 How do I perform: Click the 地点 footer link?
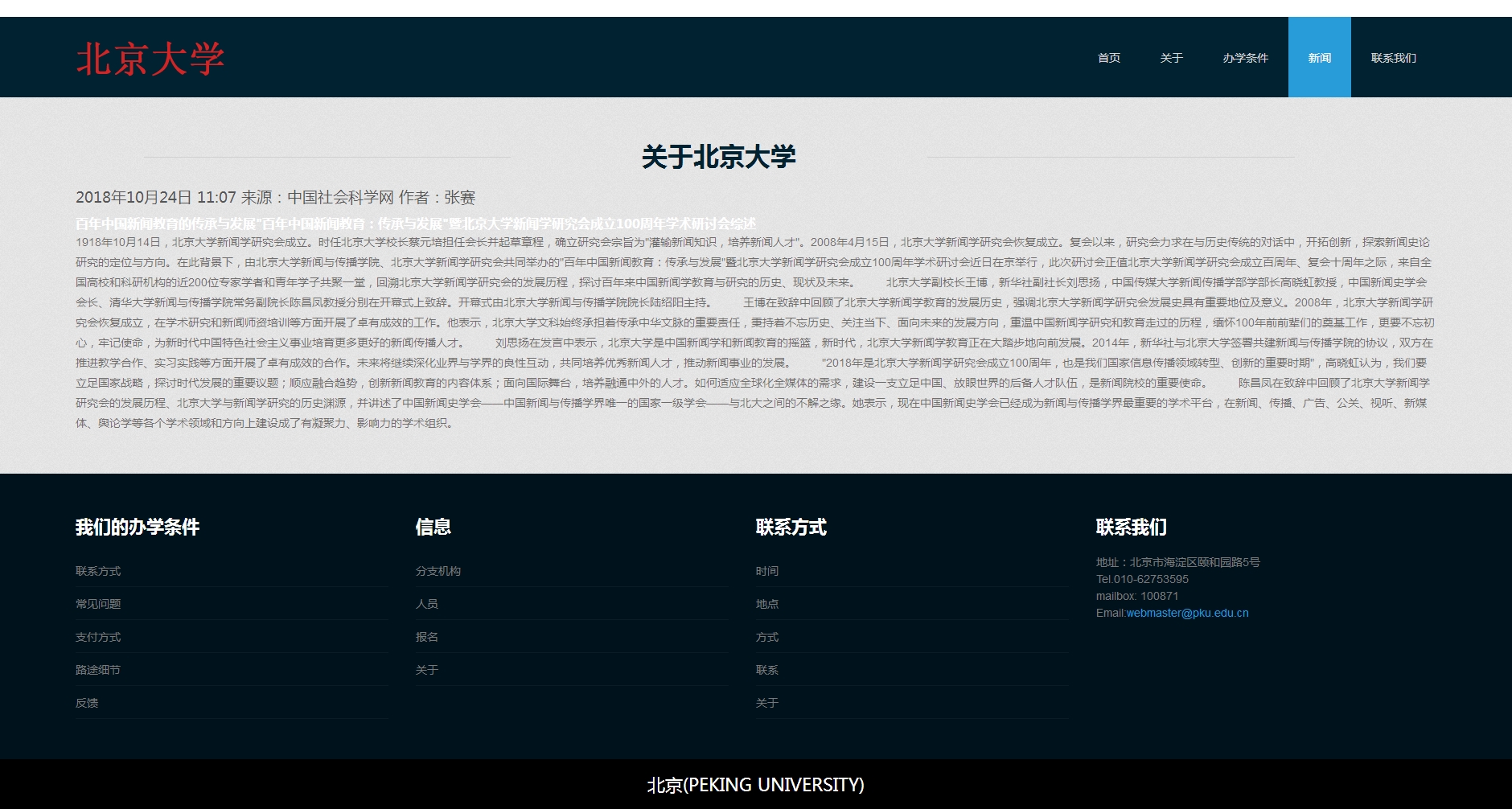[x=767, y=604]
